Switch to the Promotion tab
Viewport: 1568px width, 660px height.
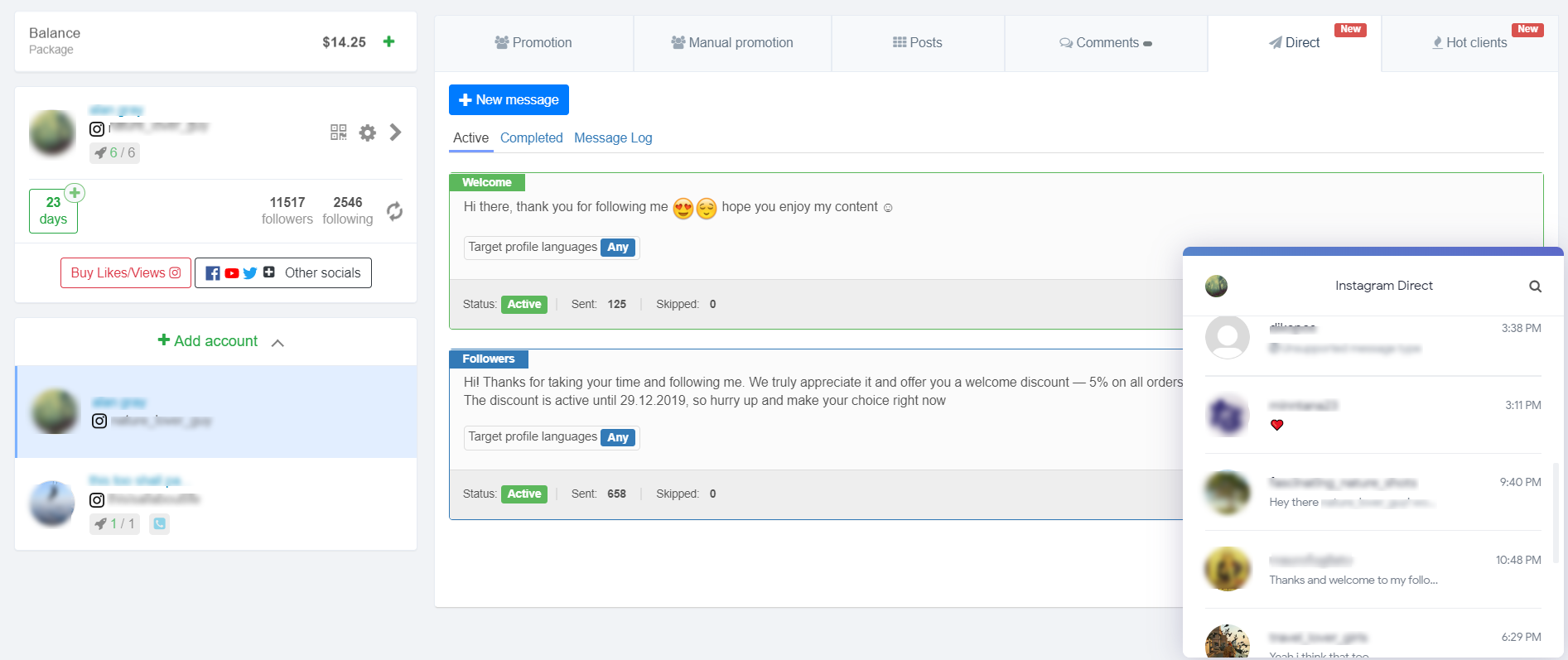click(533, 43)
